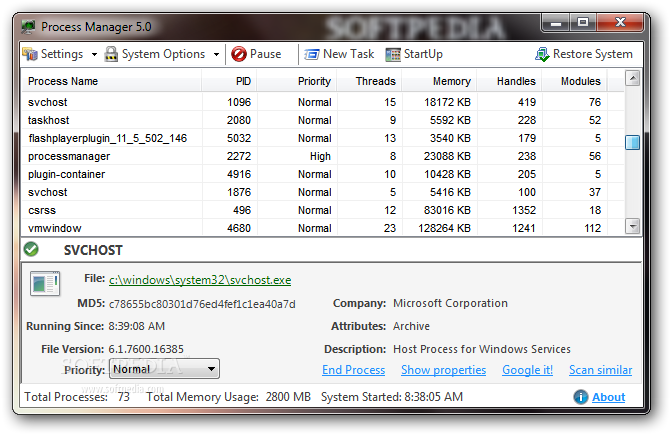Click End Process link
The height and width of the screenshot is (435, 671).
click(x=353, y=370)
